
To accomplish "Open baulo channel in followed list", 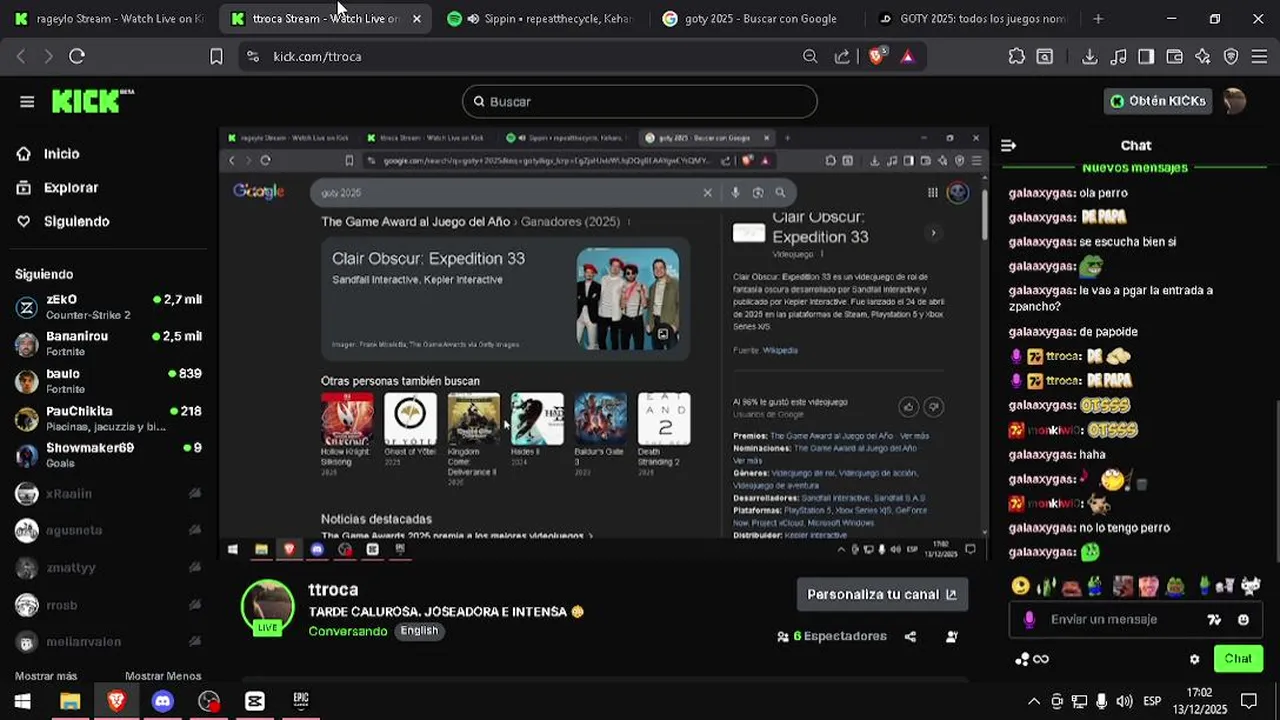I will 108,381.
